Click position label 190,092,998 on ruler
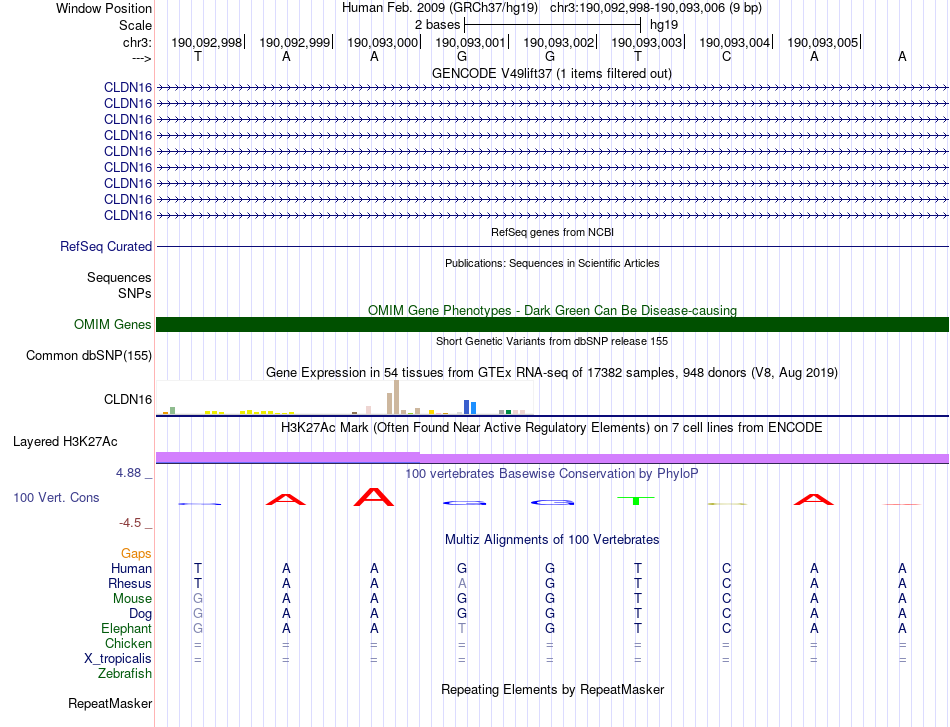Viewport: 950px width, 727px height. (x=207, y=42)
